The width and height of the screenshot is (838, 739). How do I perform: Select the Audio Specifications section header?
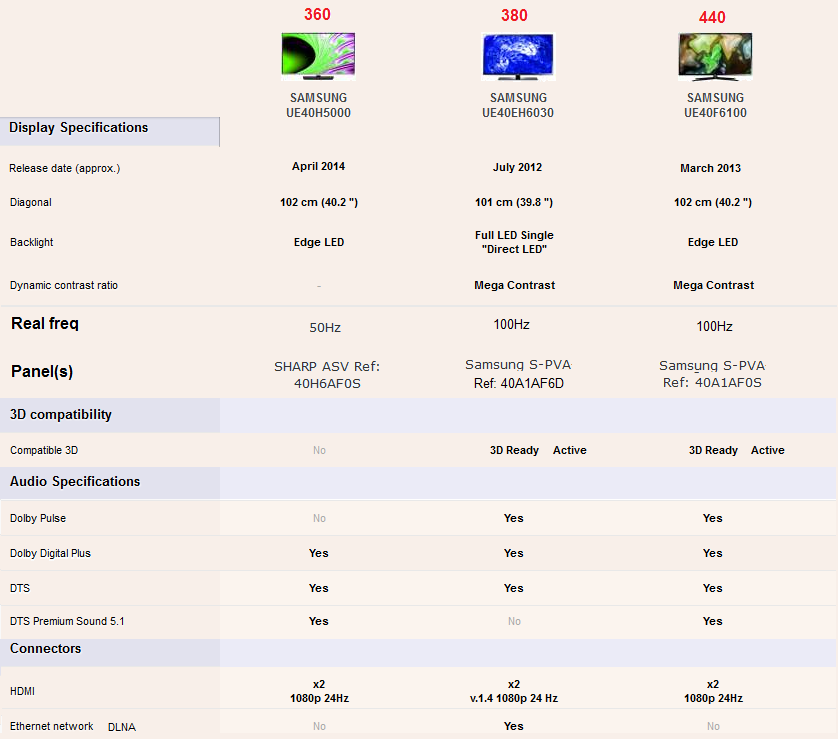tap(110, 482)
